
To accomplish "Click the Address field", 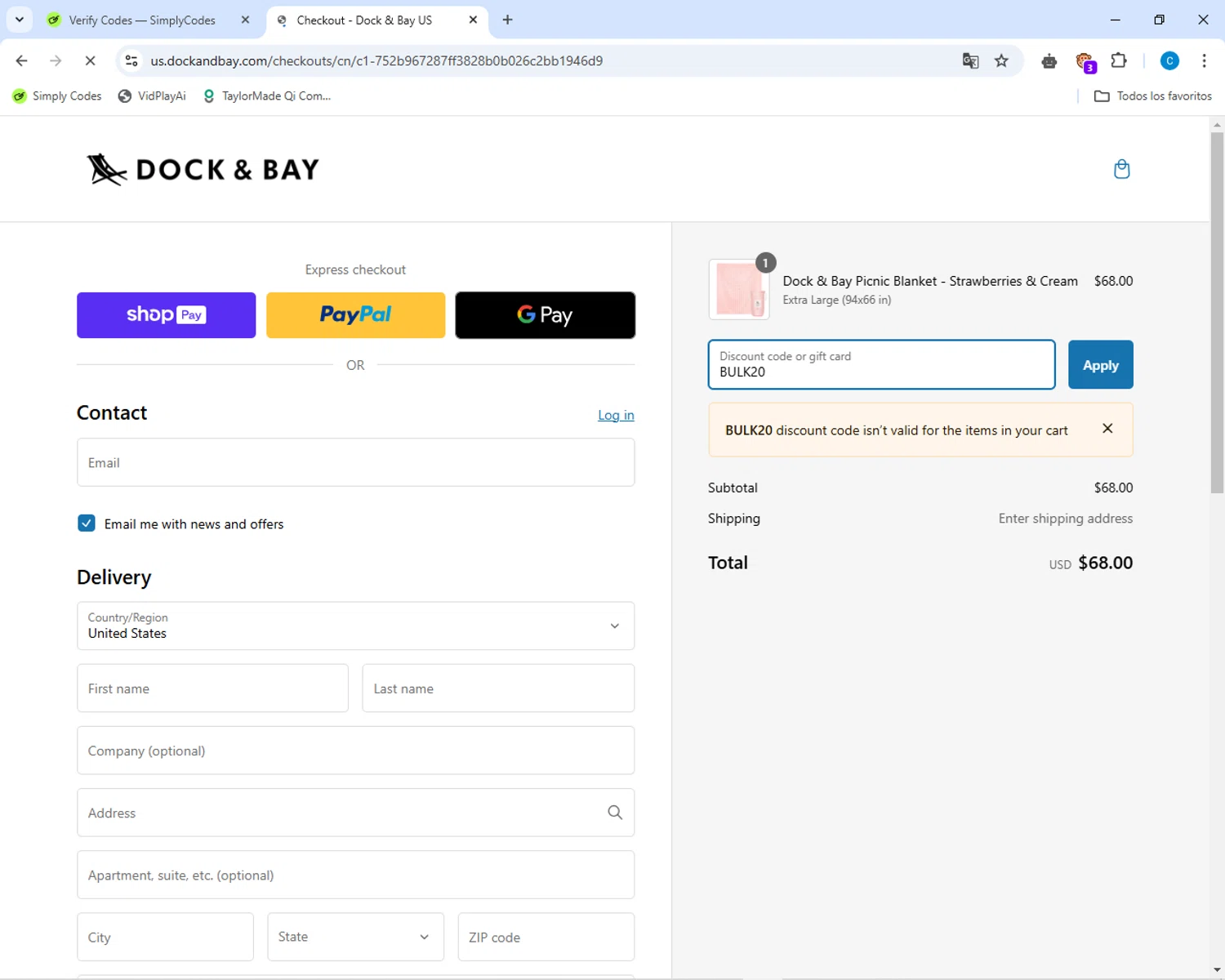I will [355, 813].
